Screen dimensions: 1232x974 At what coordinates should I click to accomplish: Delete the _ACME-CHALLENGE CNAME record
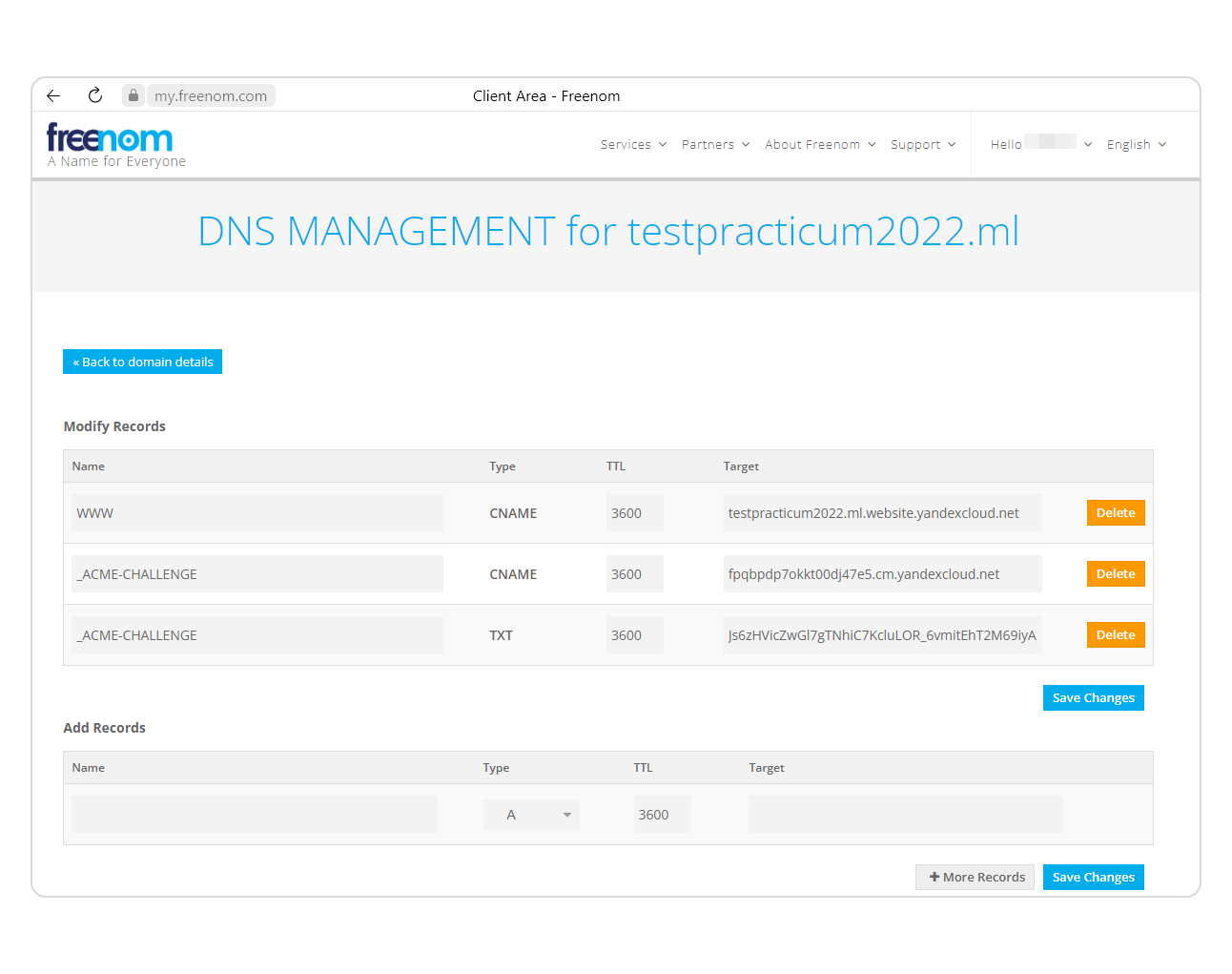(1116, 574)
